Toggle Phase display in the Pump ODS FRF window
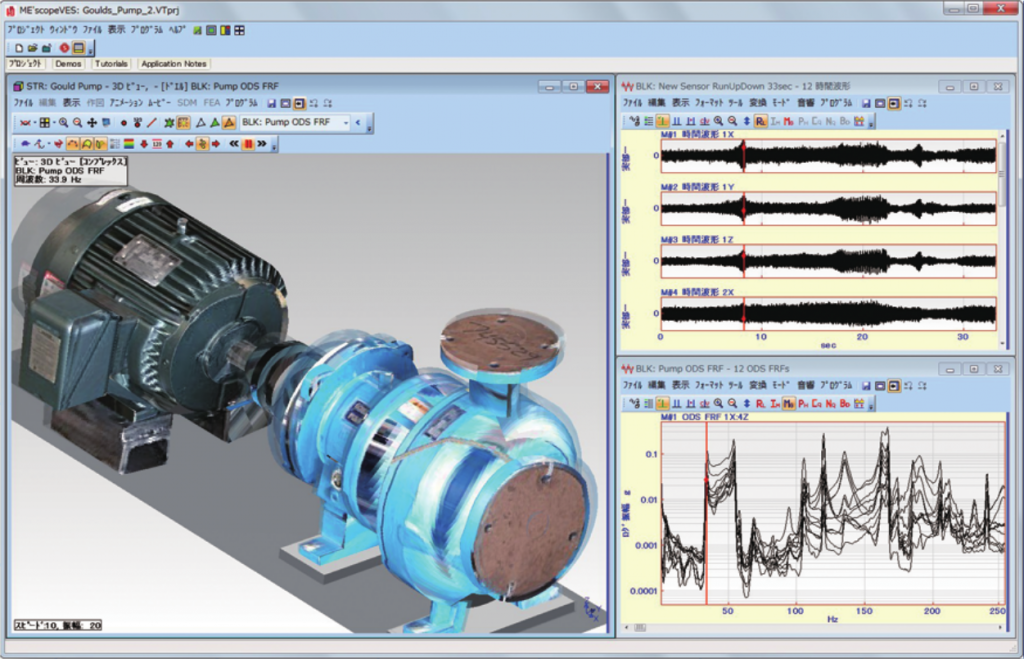This screenshot has height=659, width=1024. tap(803, 403)
